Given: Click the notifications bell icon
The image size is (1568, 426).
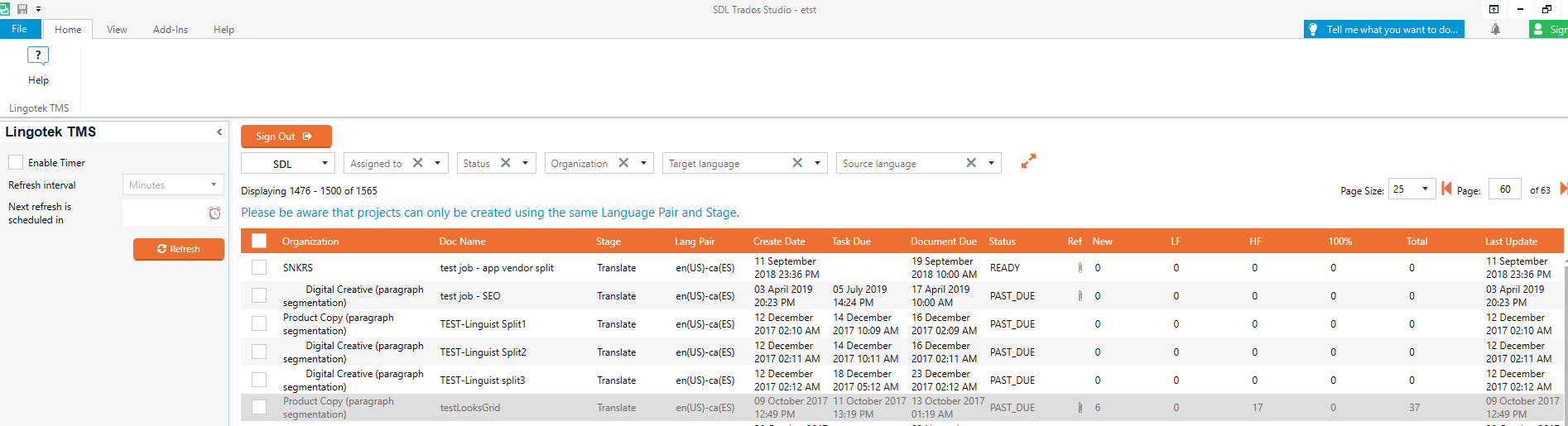Looking at the screenshot, I should click(x=1495, y=29).
